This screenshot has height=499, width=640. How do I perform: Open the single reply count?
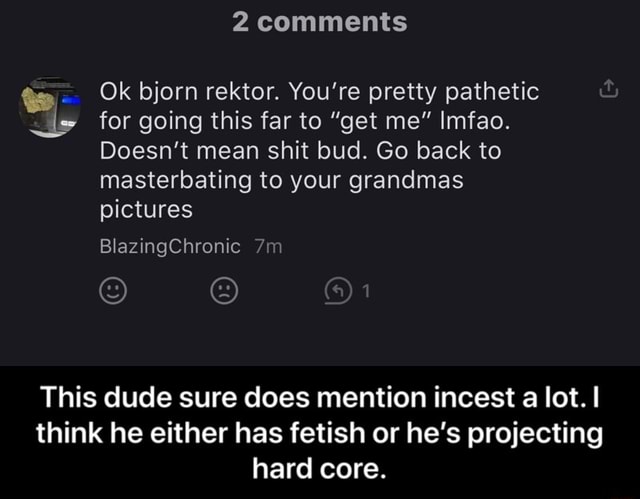click(365, 292)
